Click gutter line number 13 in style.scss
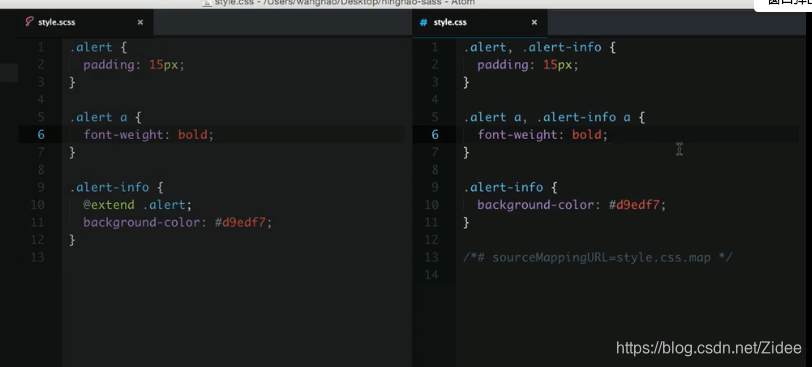Screen dimensions: 812x367 coord(38,257)
